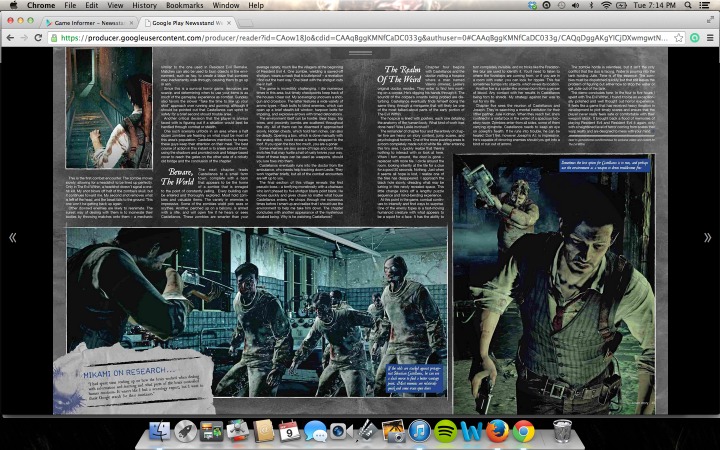The width and height of the screenshot is (720, 450).
Task: Click the Castellanos holding pistol image
Action: tap(554, 284)
